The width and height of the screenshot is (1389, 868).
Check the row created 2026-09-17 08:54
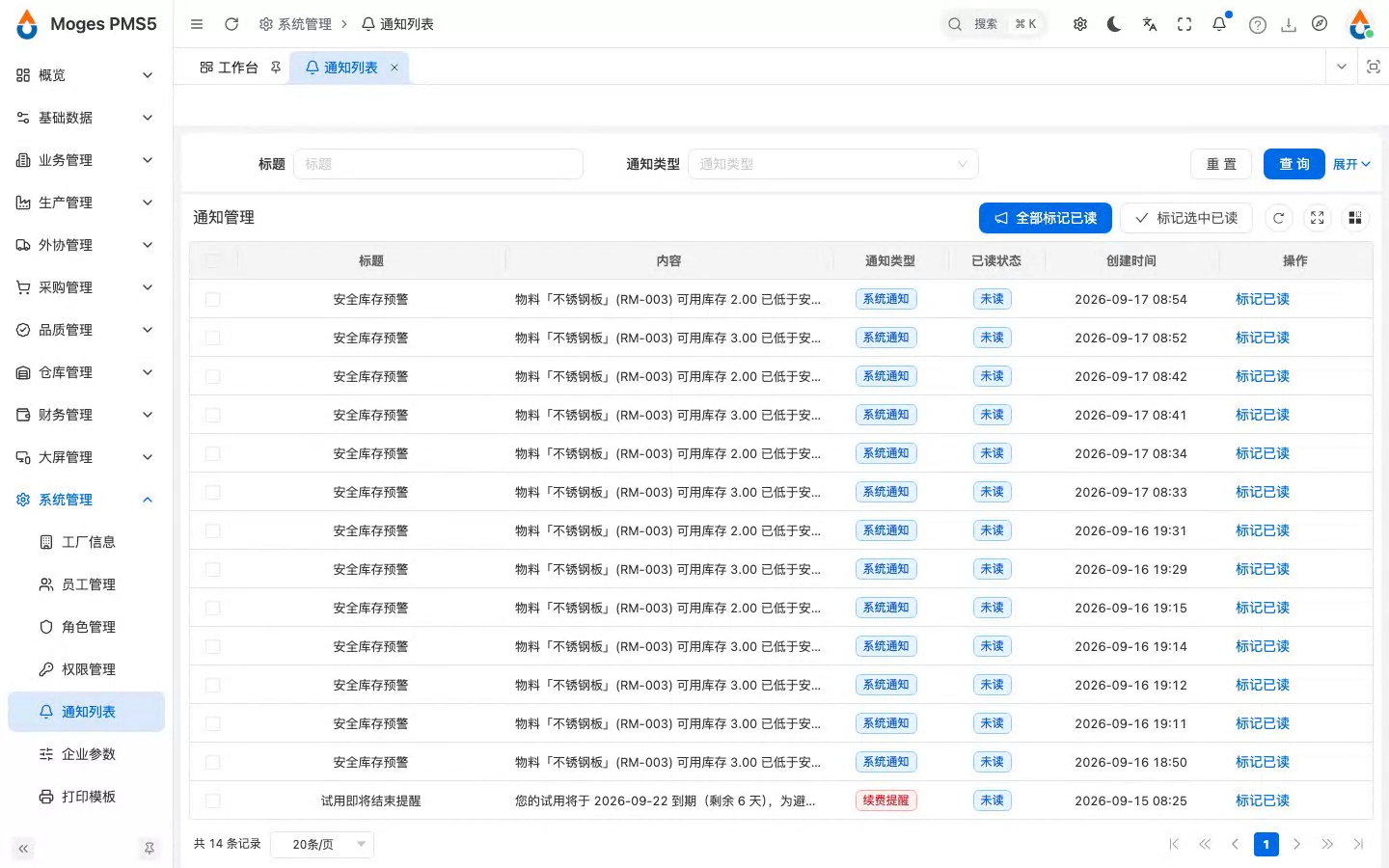click(x=212, y=299)
